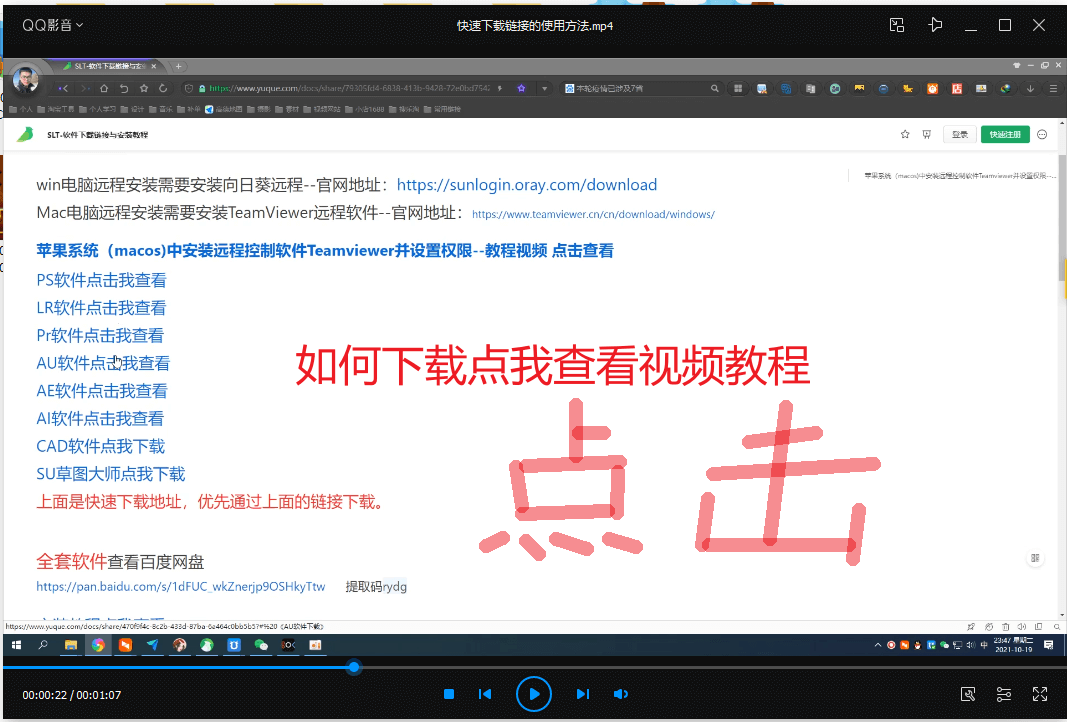This screenshot has height=722, width=1067.
Task: Click the 提取码rydg text in video
Action: pyautogui.click(x=376, y=587)
